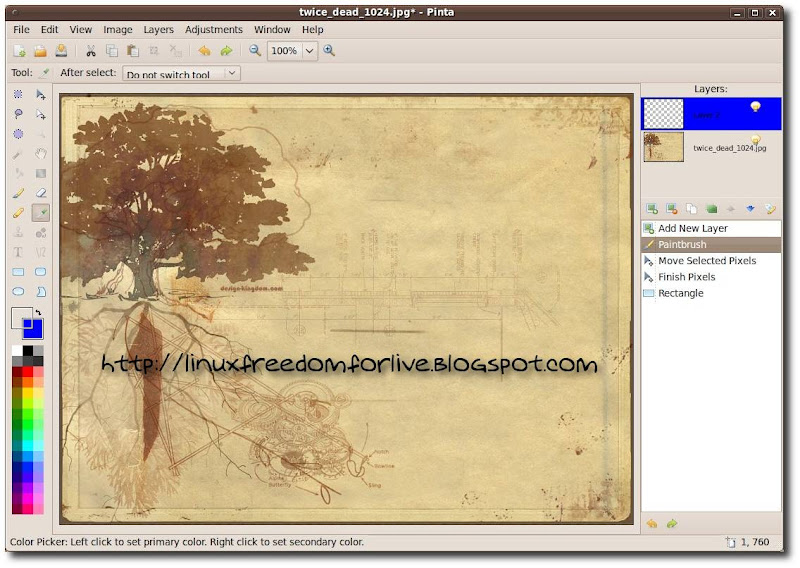
Task: Click Move Selected Pixels history entry
Action: 711,261
